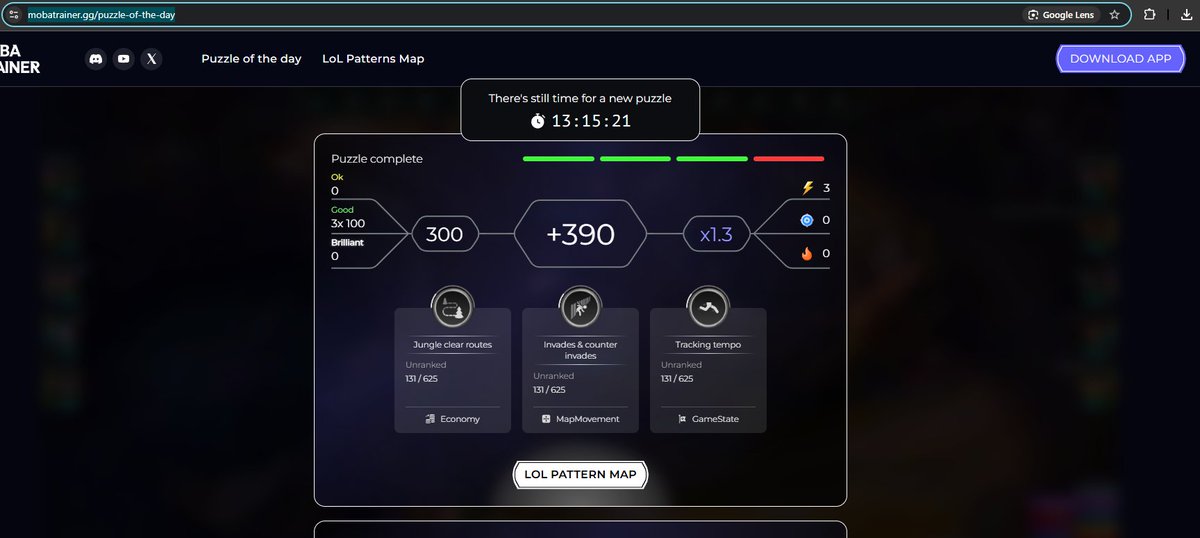1200x538 pixels.
Task: Bookmark this page with the star icon
Action: (1114, 15)
